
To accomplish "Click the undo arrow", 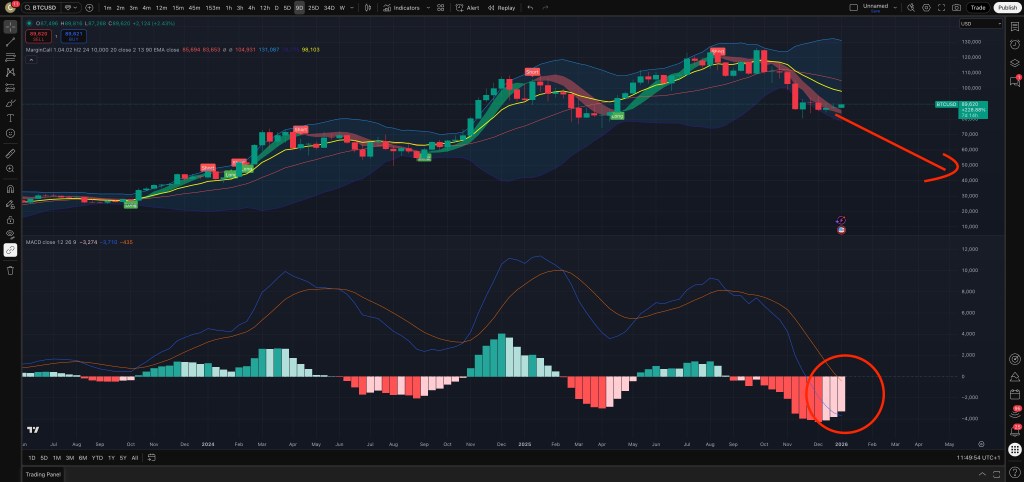I will pos(530,7).
